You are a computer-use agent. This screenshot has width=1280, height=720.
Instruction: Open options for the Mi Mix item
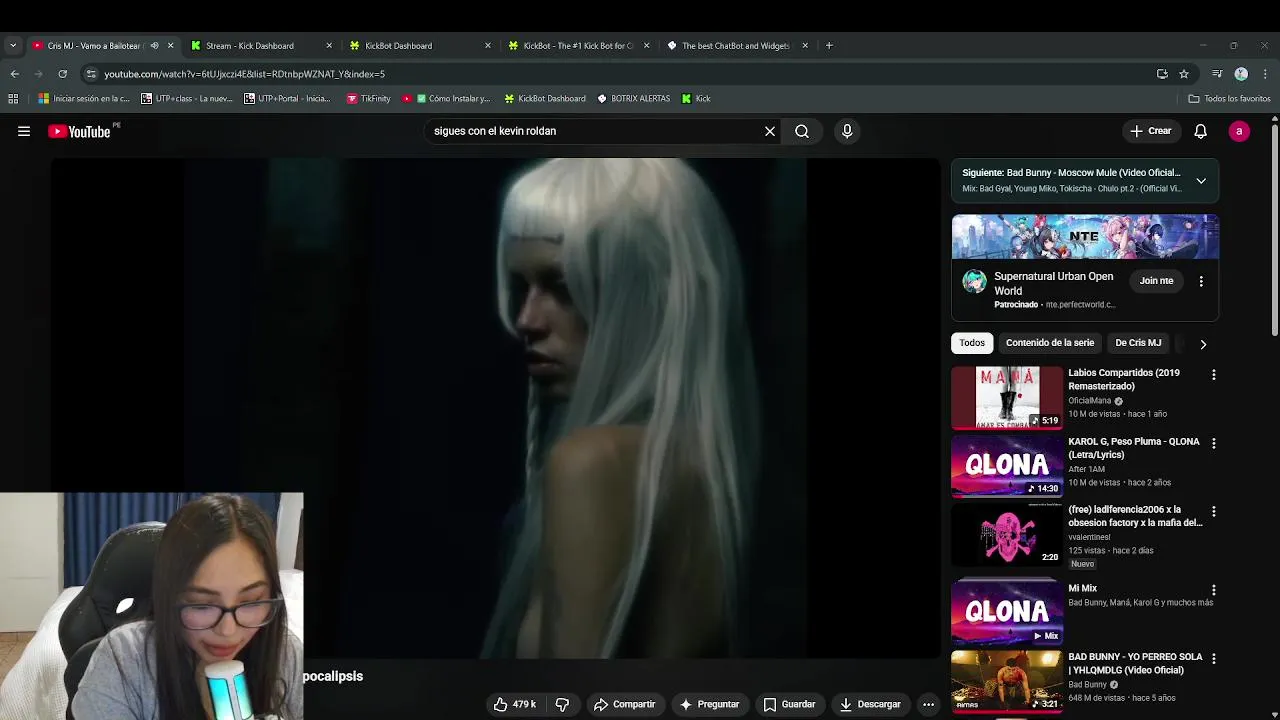(1214, 590)
